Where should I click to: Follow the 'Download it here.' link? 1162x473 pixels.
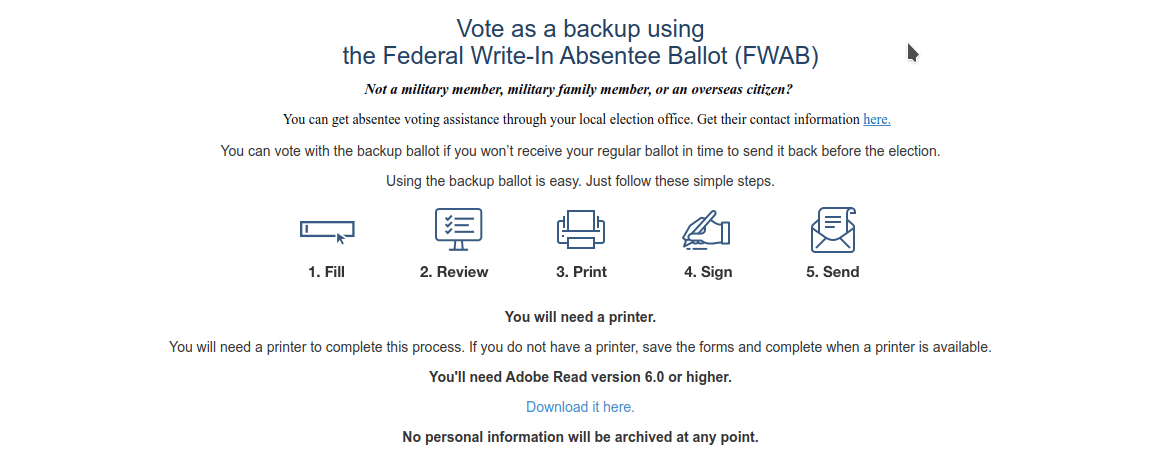click(x=580, y=407)
